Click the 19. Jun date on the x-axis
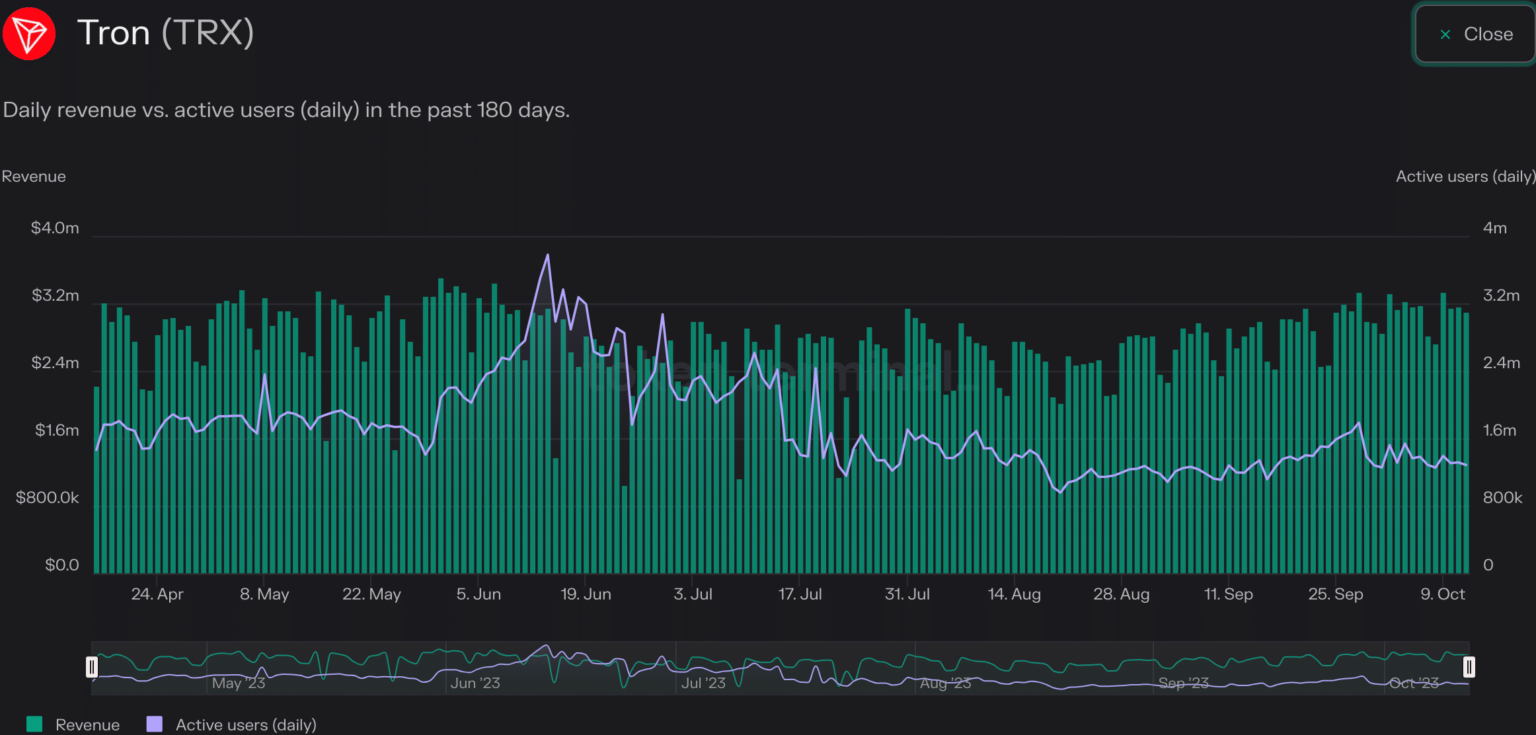This screenshot has width=1536, height=735. click(585, 594)
